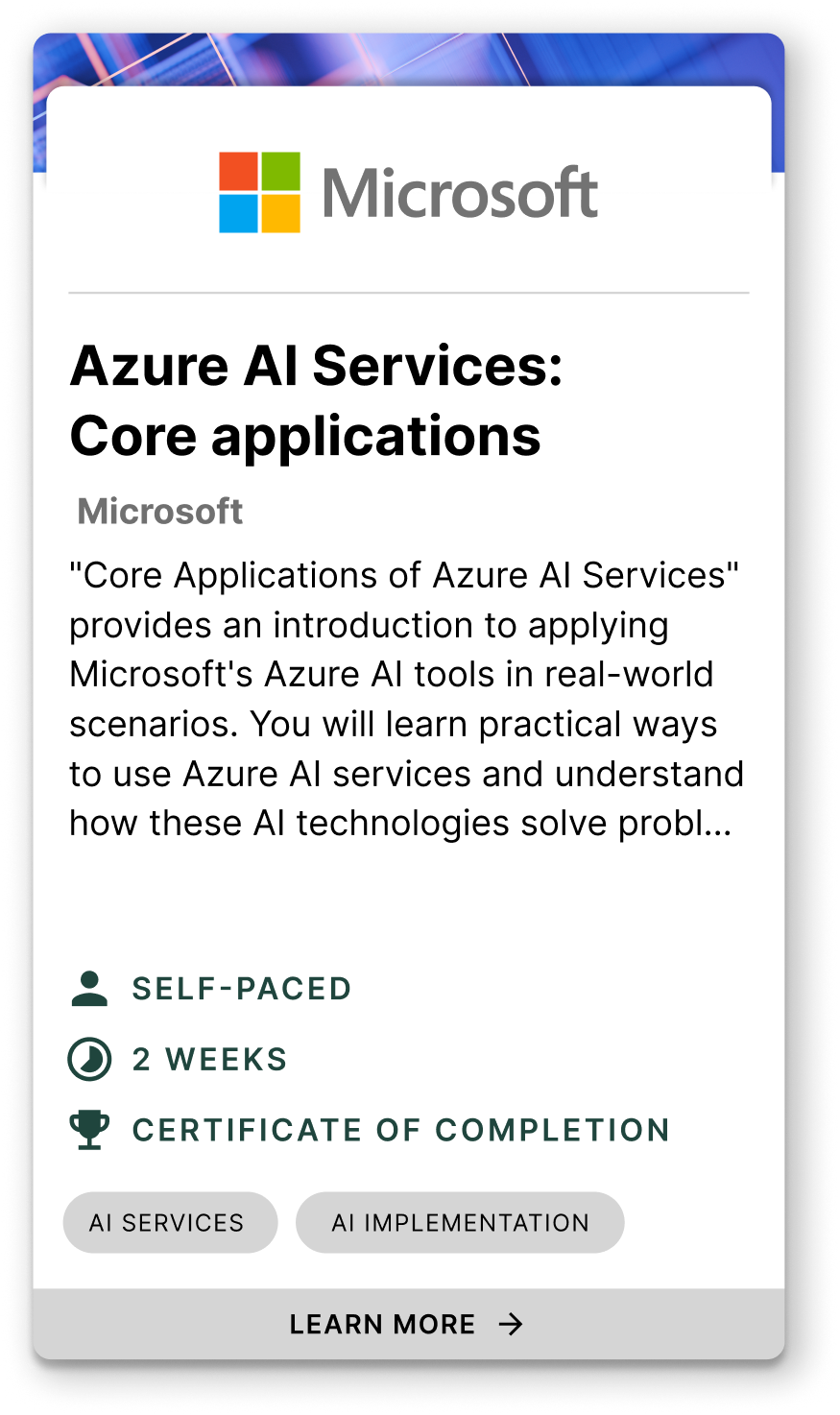Viewport: 840px width, 1415px height.
Task: Click the arrow icon next to Learn More
Action: click(x=511, y=1325)
